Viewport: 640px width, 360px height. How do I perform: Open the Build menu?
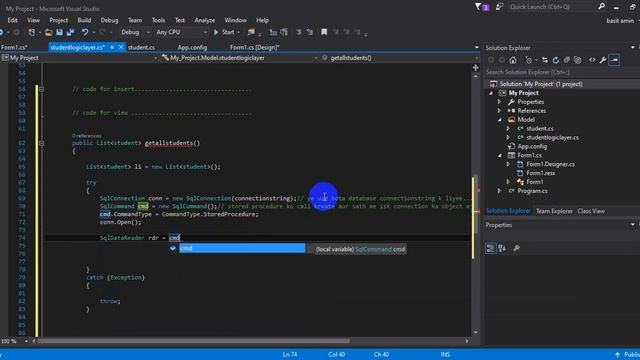[x=84, y=20]
